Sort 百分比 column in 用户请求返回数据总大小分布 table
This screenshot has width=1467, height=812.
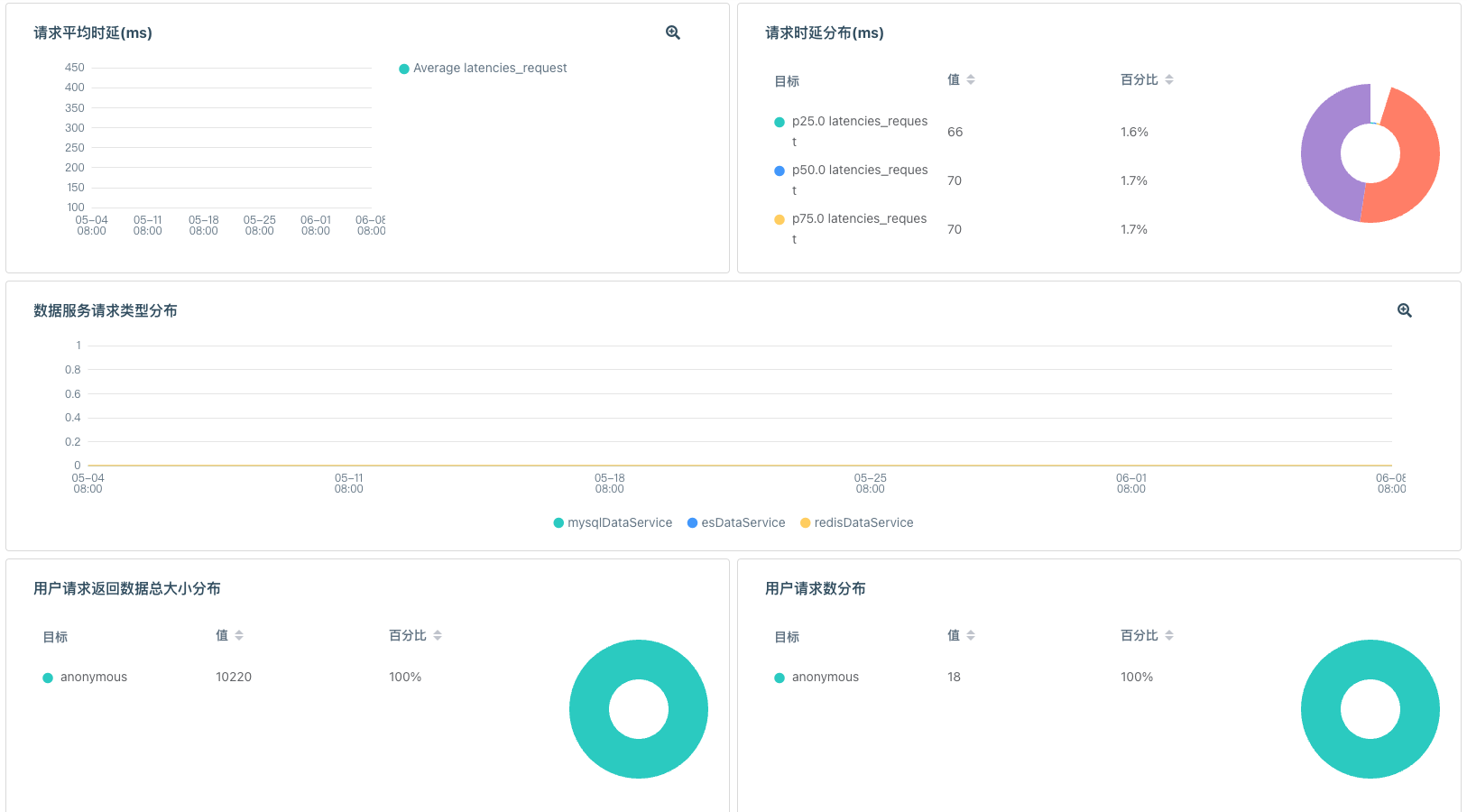click(438, 635)
